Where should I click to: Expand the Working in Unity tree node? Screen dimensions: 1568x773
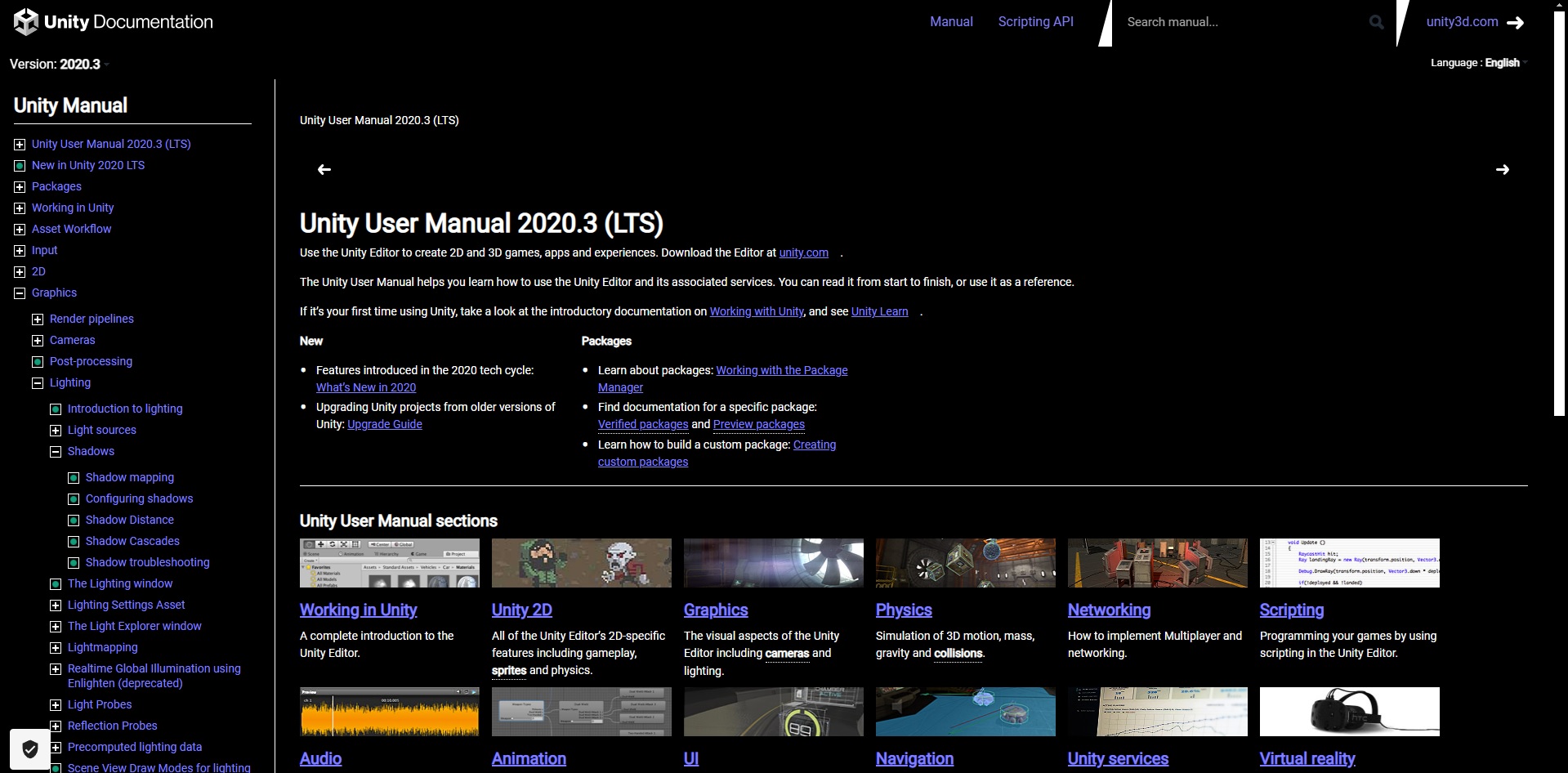(20, 208)
